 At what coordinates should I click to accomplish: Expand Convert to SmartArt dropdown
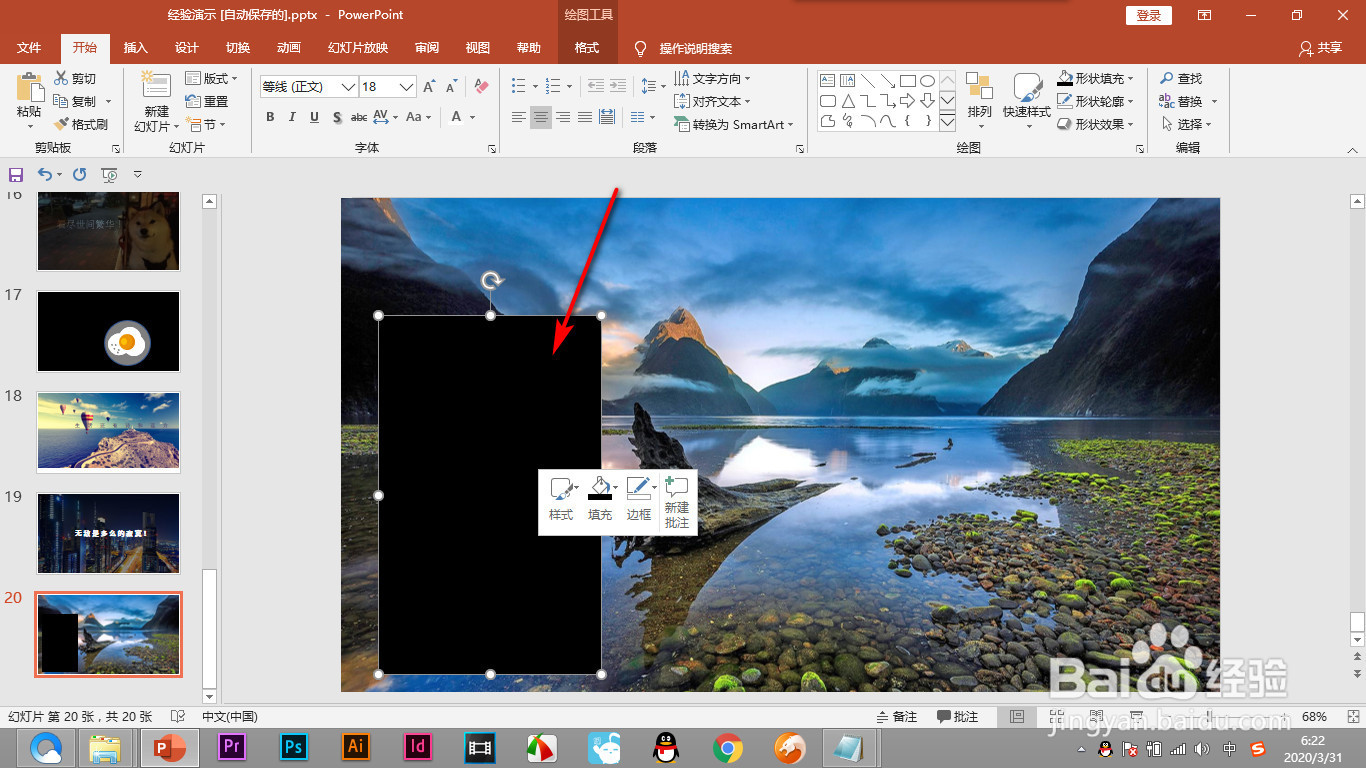(734, 124)
